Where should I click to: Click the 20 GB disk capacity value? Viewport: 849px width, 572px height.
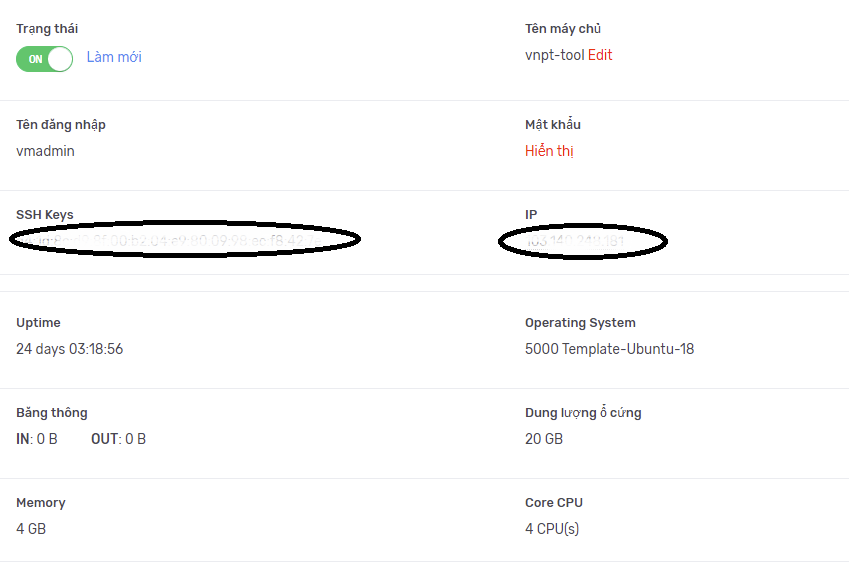tap(544, 439)
